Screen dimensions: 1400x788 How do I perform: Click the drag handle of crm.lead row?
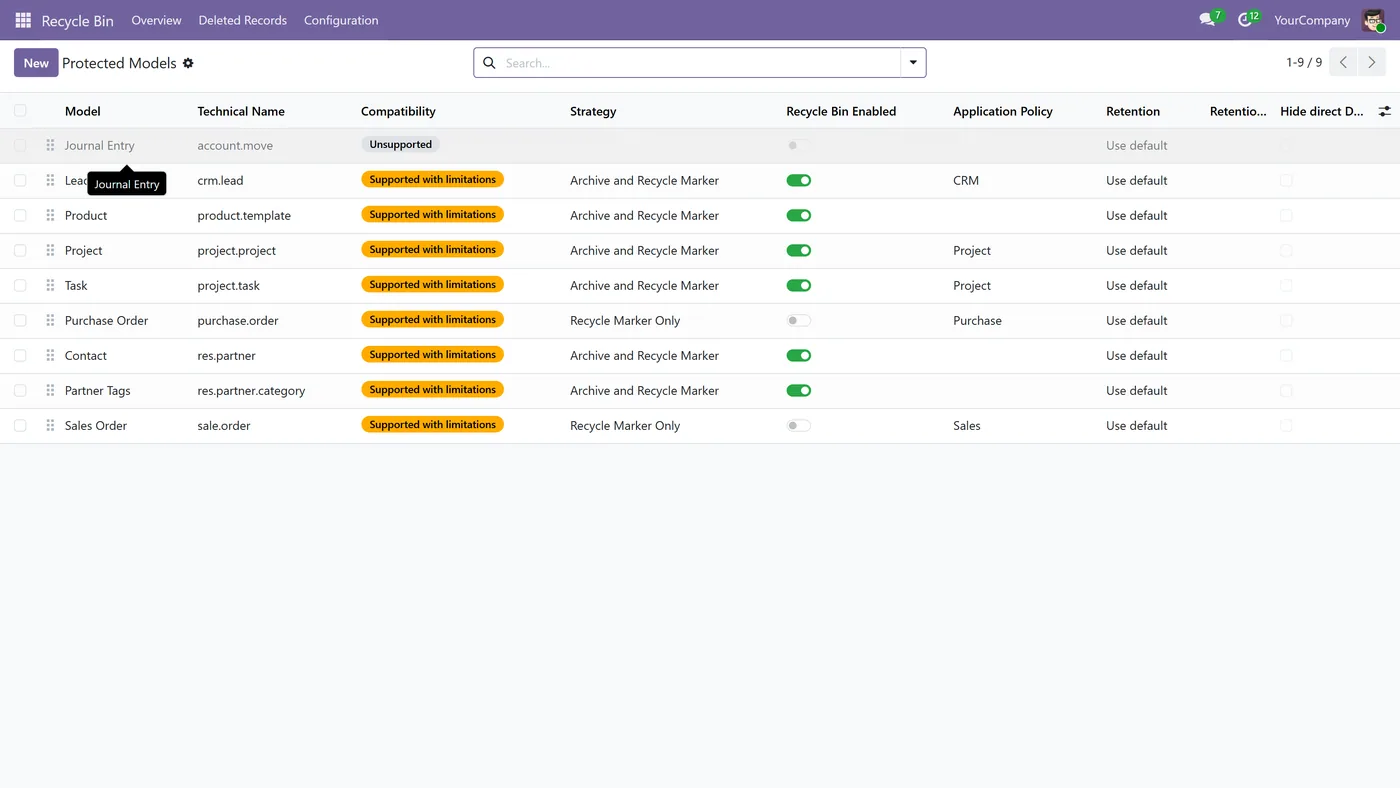point(50,180)
